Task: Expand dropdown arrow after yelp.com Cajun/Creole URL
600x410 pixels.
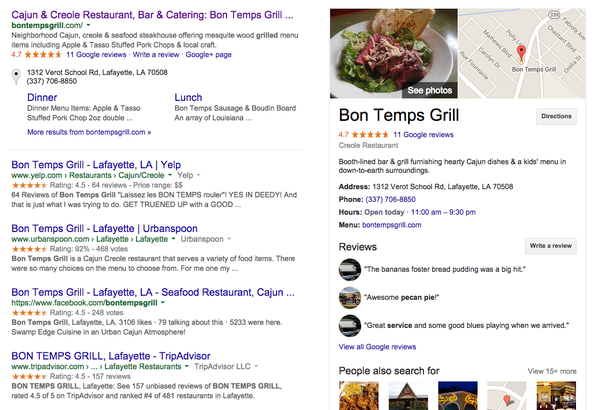Action: coord(170,175)
